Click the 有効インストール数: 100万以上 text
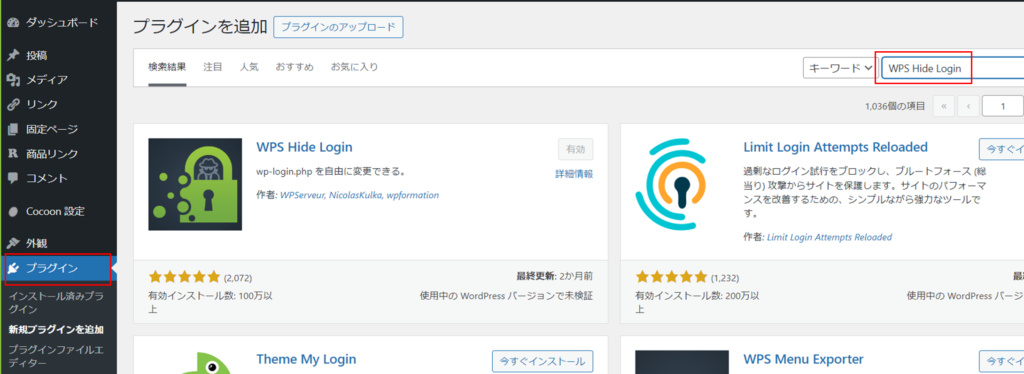Screen dimensions: 1024x374 (x=210, y=302)
